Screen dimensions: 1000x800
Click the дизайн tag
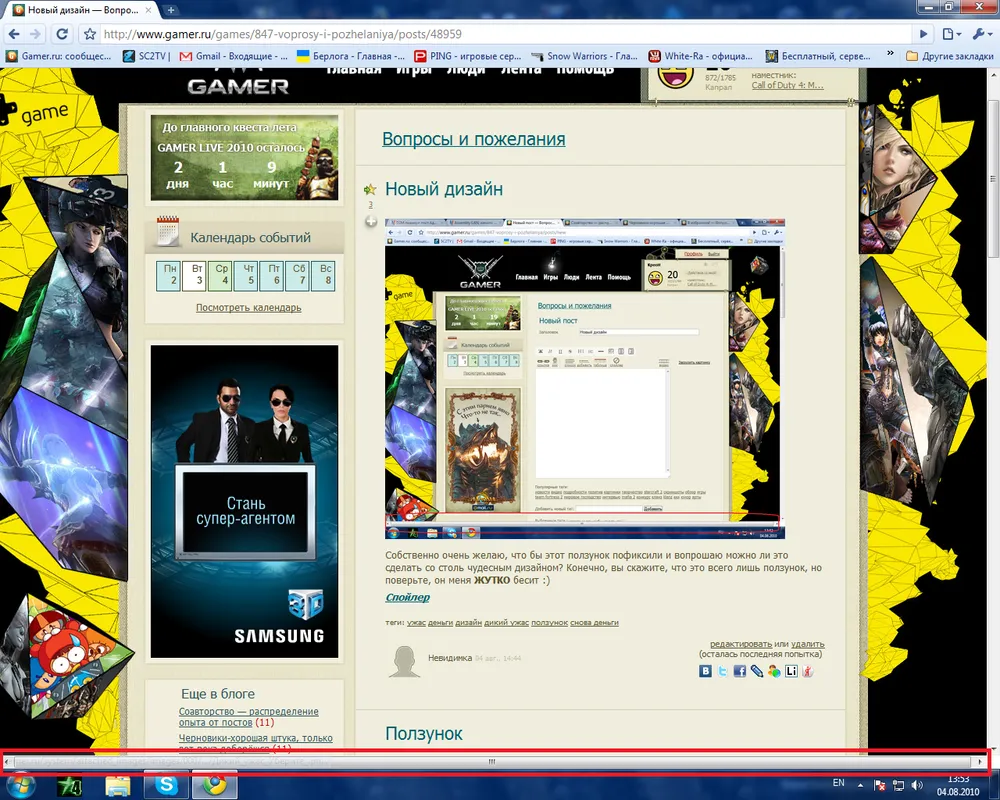tap(468, 623)
